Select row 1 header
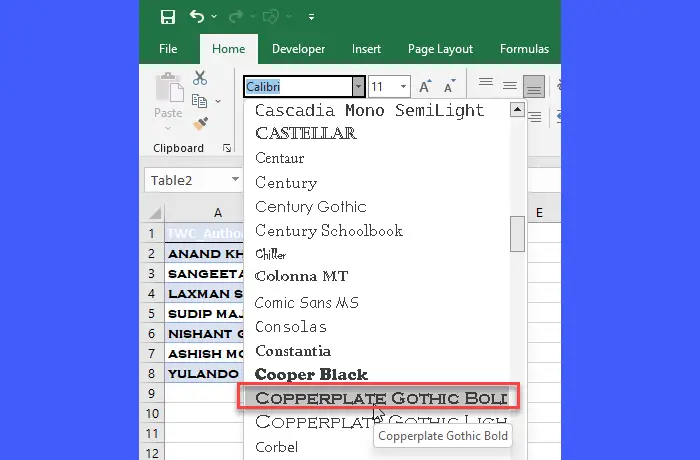The image size is (700, 460). (152, 233)
